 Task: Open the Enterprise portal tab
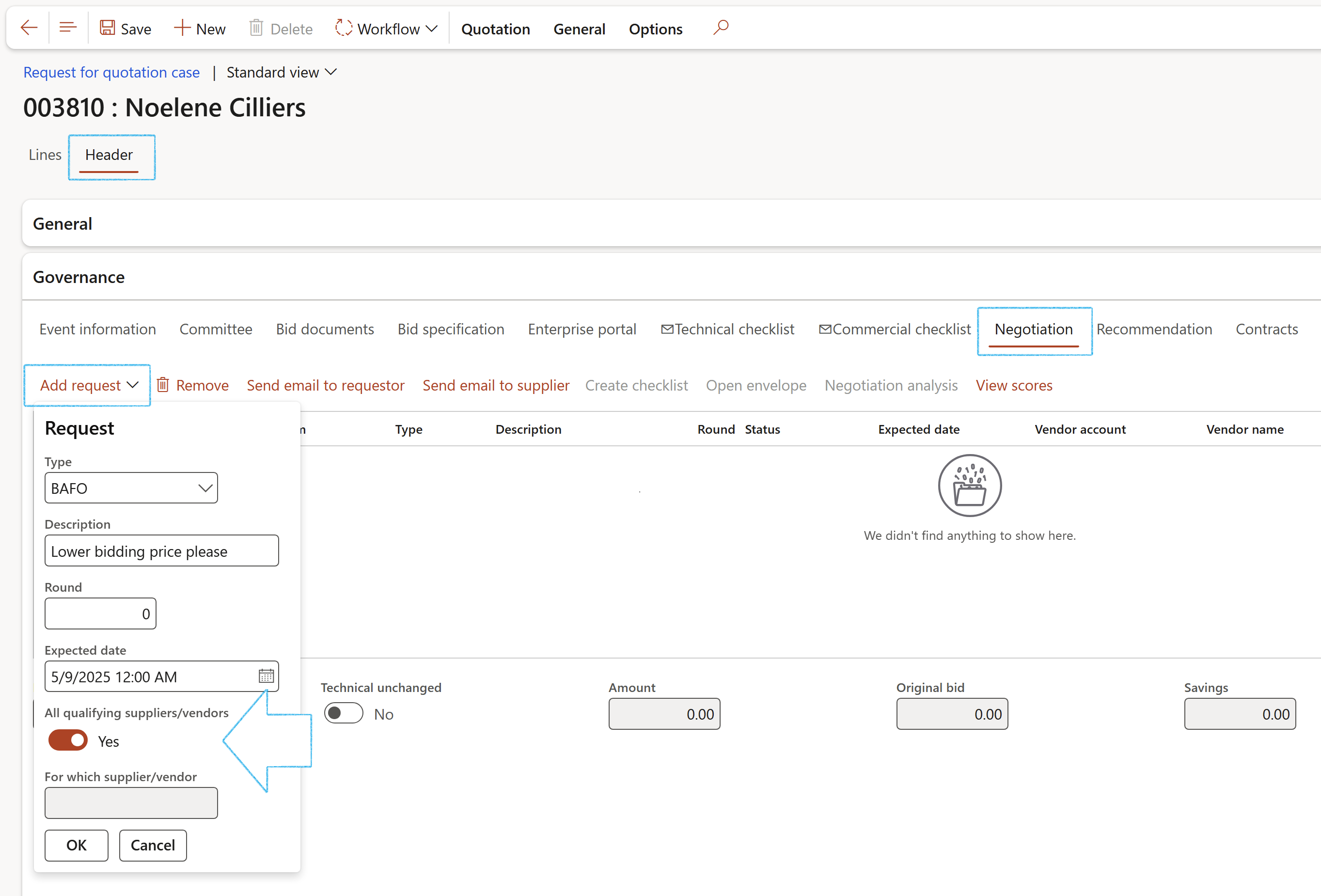582,329
